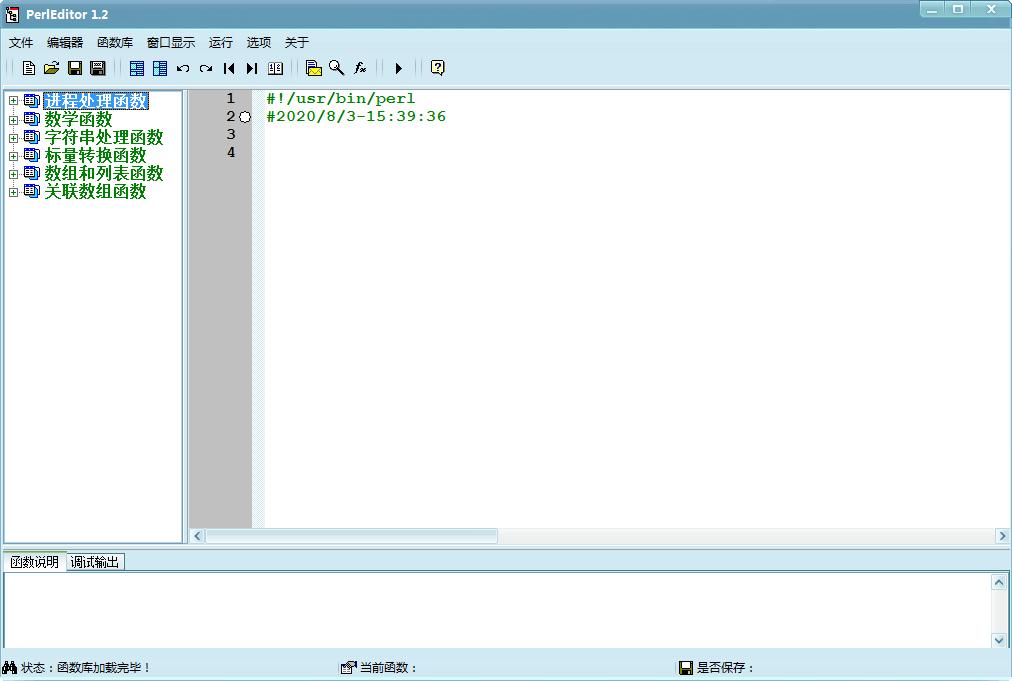Switch to the 调试输出 tab
Viewport: 1012px width, 681px height.
[95, 562]
